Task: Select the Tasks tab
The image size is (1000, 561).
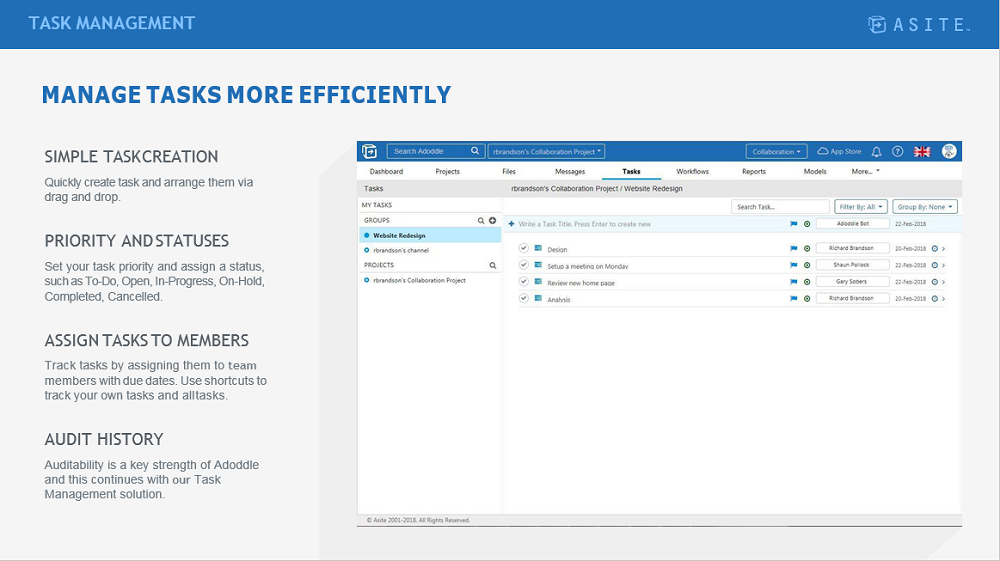Action: (x=631, y=171)
